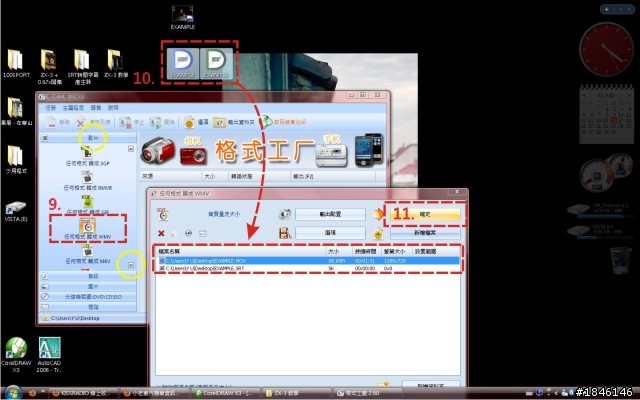This screenshot has height=400, width=640.
Task: Click the Desktop output path in status bar
Action: point(75,318)
